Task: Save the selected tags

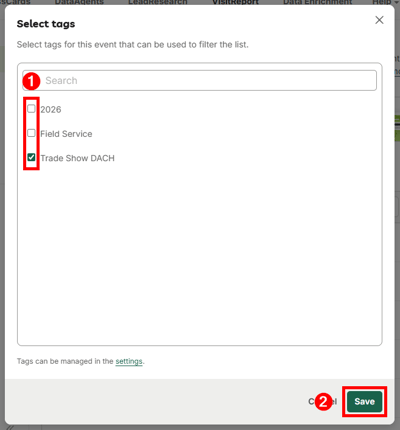Action: pyautogui.click(x=364, y=402)
